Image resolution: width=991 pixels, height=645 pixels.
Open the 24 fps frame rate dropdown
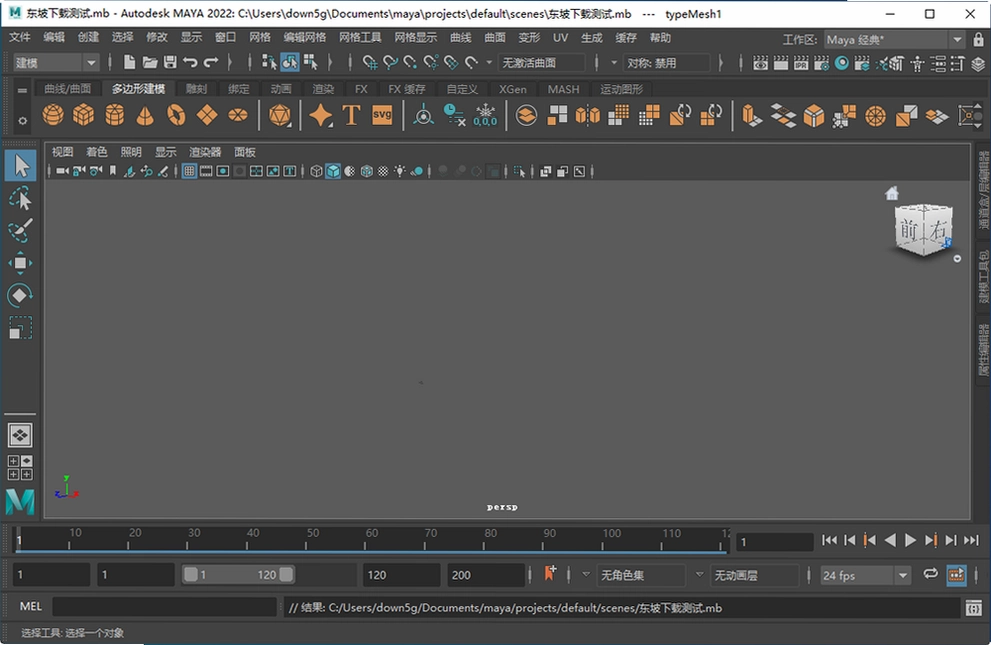coord(865,576)
